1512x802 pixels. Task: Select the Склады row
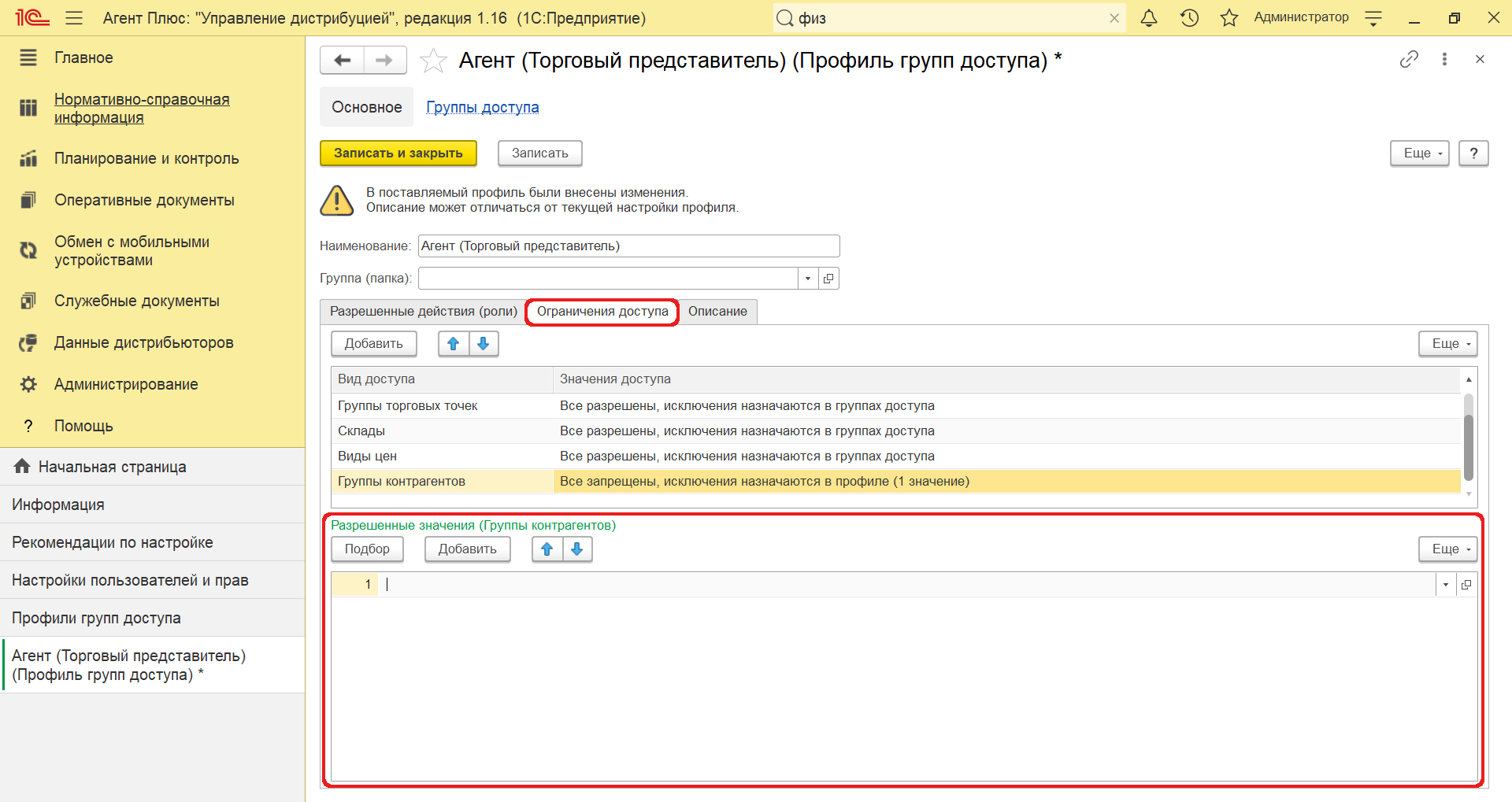coord(896,431)
